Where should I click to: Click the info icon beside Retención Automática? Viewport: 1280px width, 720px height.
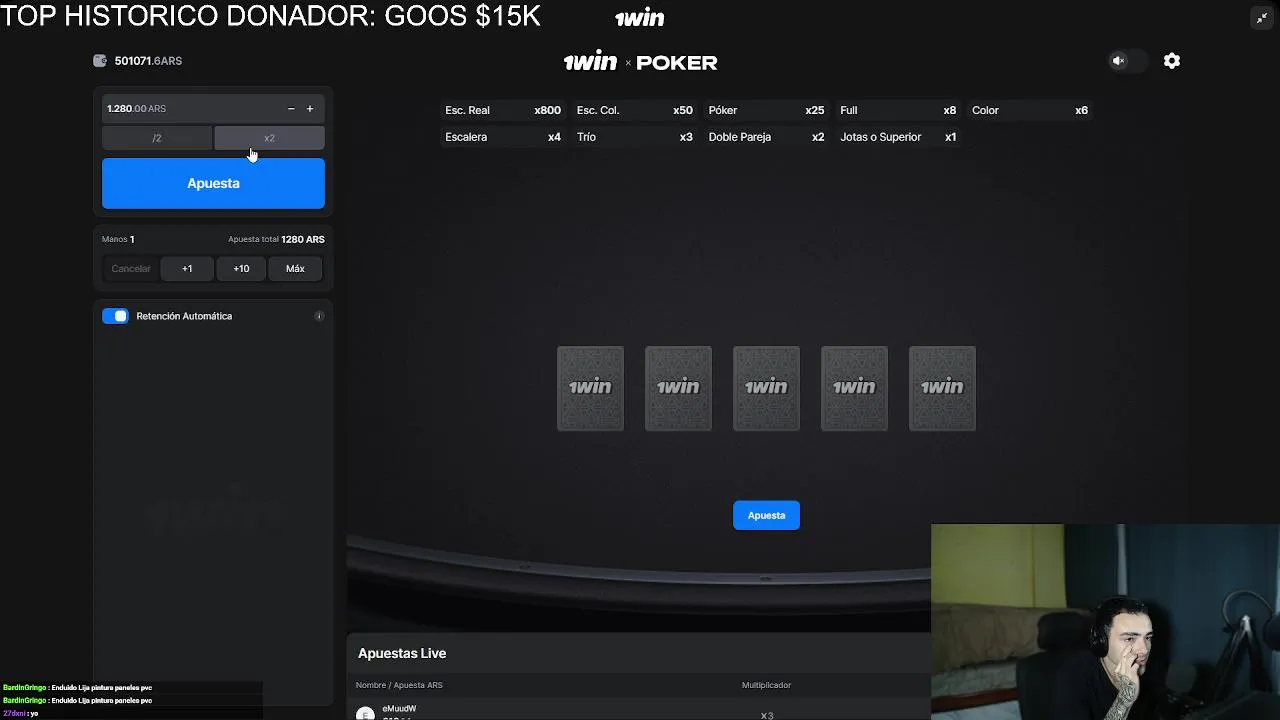319,316
